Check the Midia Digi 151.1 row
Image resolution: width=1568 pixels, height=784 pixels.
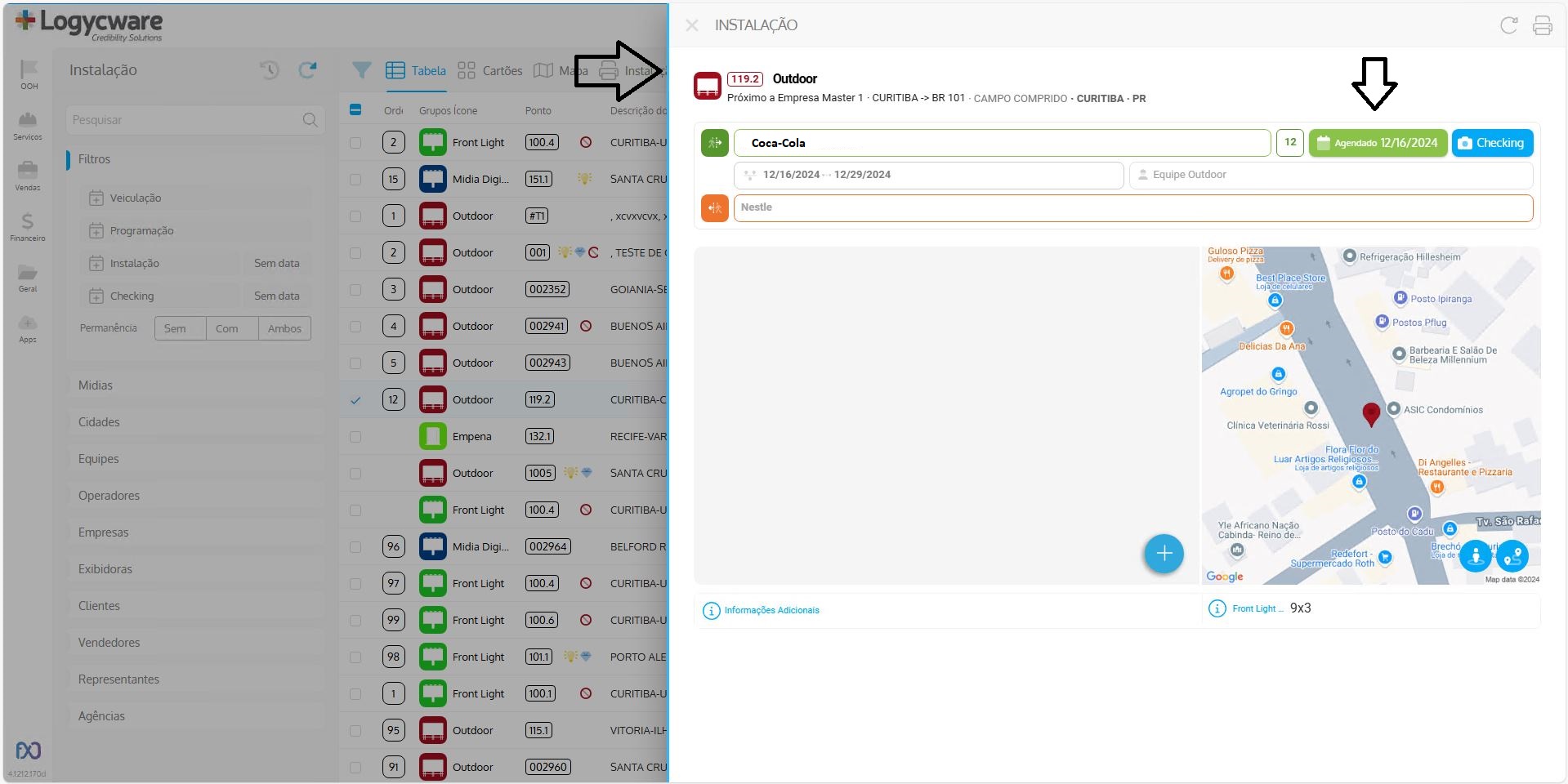pyautogui.click(x=355, y=179)
